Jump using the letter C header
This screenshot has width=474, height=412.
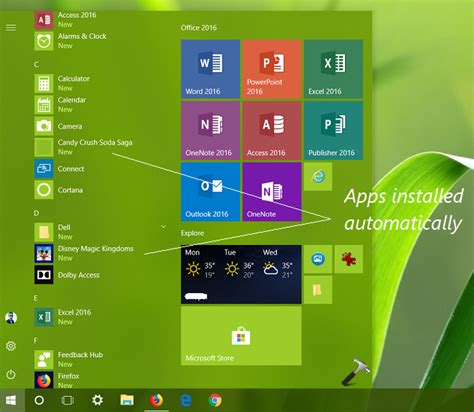(x=36, y=65)
